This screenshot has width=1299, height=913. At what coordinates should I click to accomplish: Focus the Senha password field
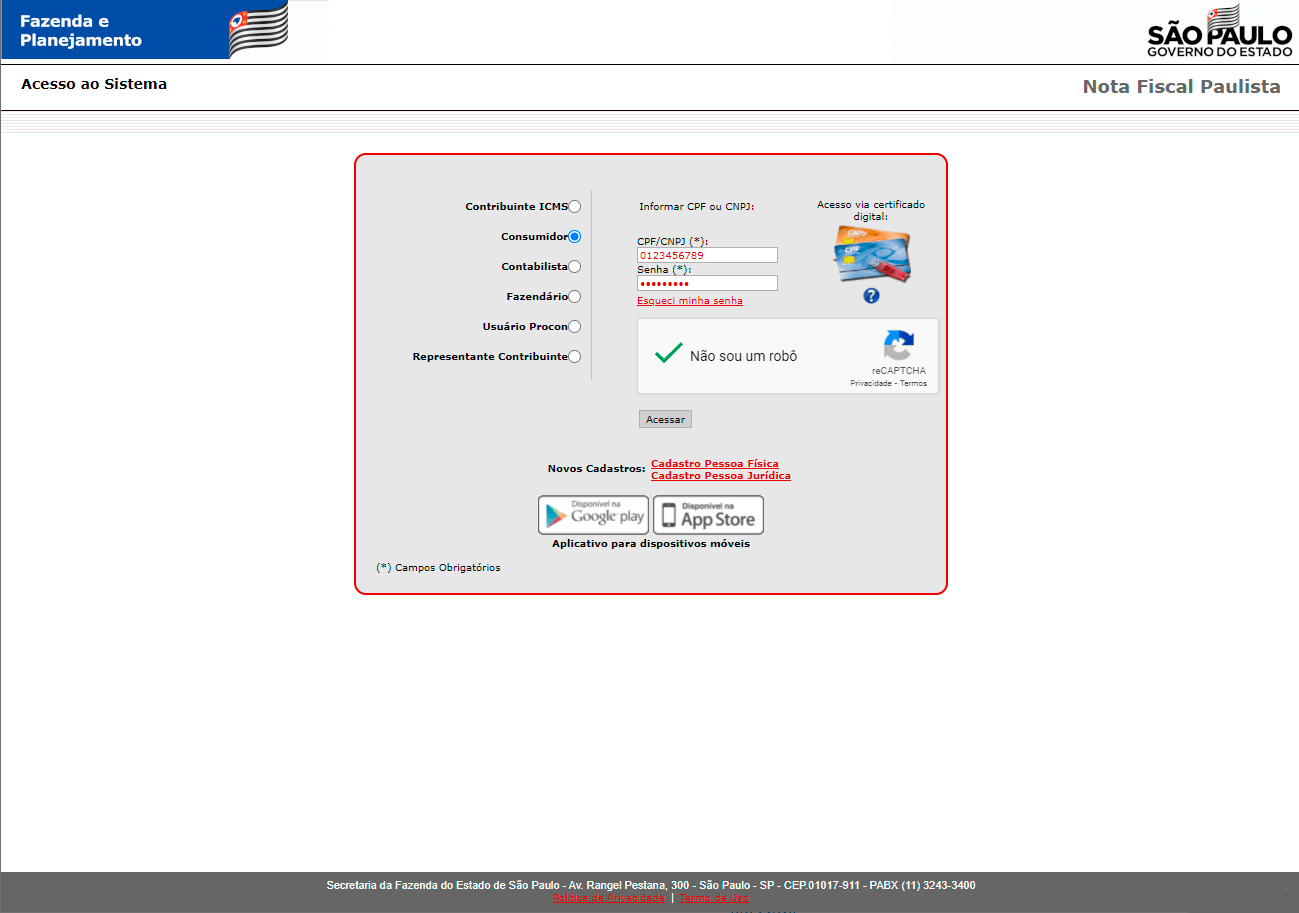click(707, 283)
